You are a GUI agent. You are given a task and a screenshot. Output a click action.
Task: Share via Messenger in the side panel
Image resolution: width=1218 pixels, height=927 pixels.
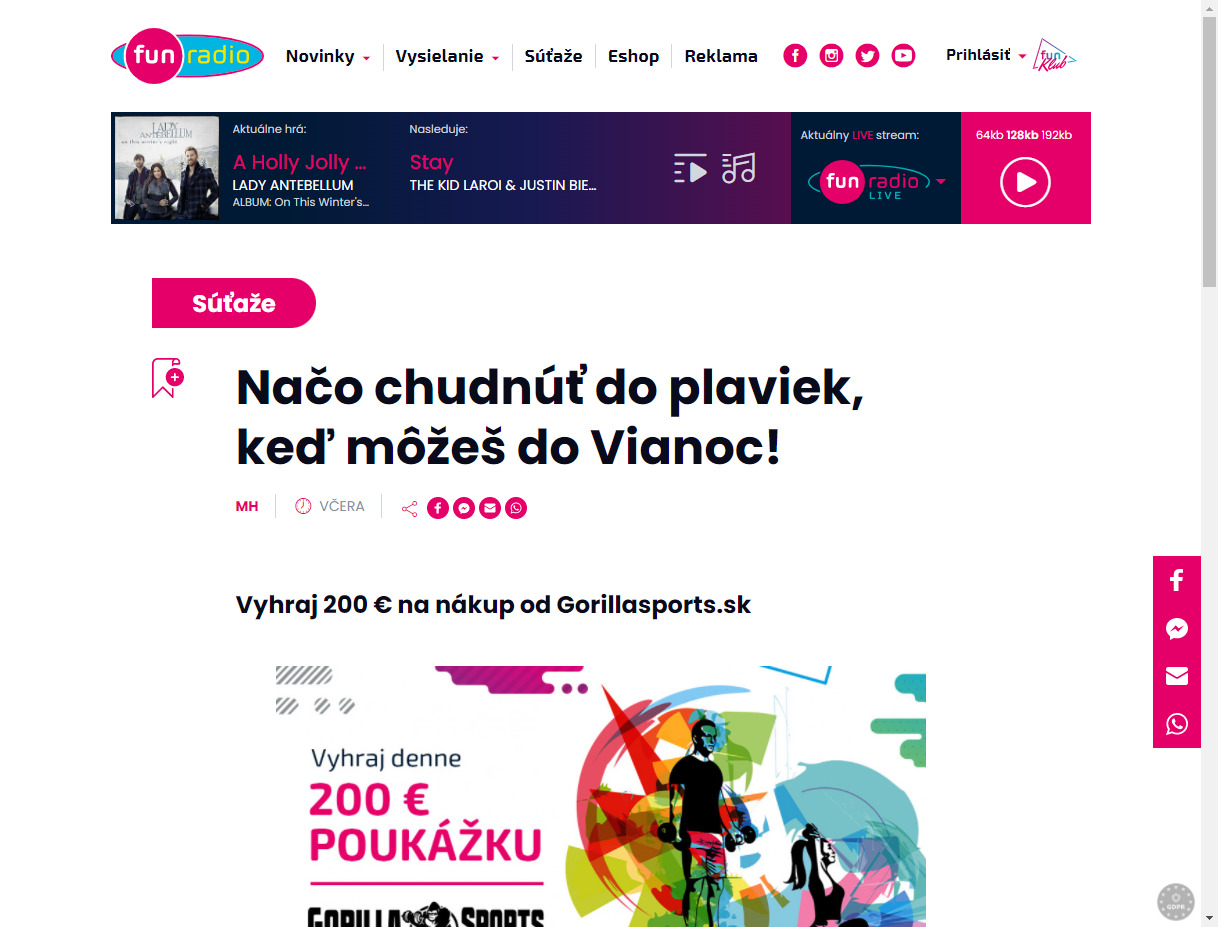(x=1177, y=629)
